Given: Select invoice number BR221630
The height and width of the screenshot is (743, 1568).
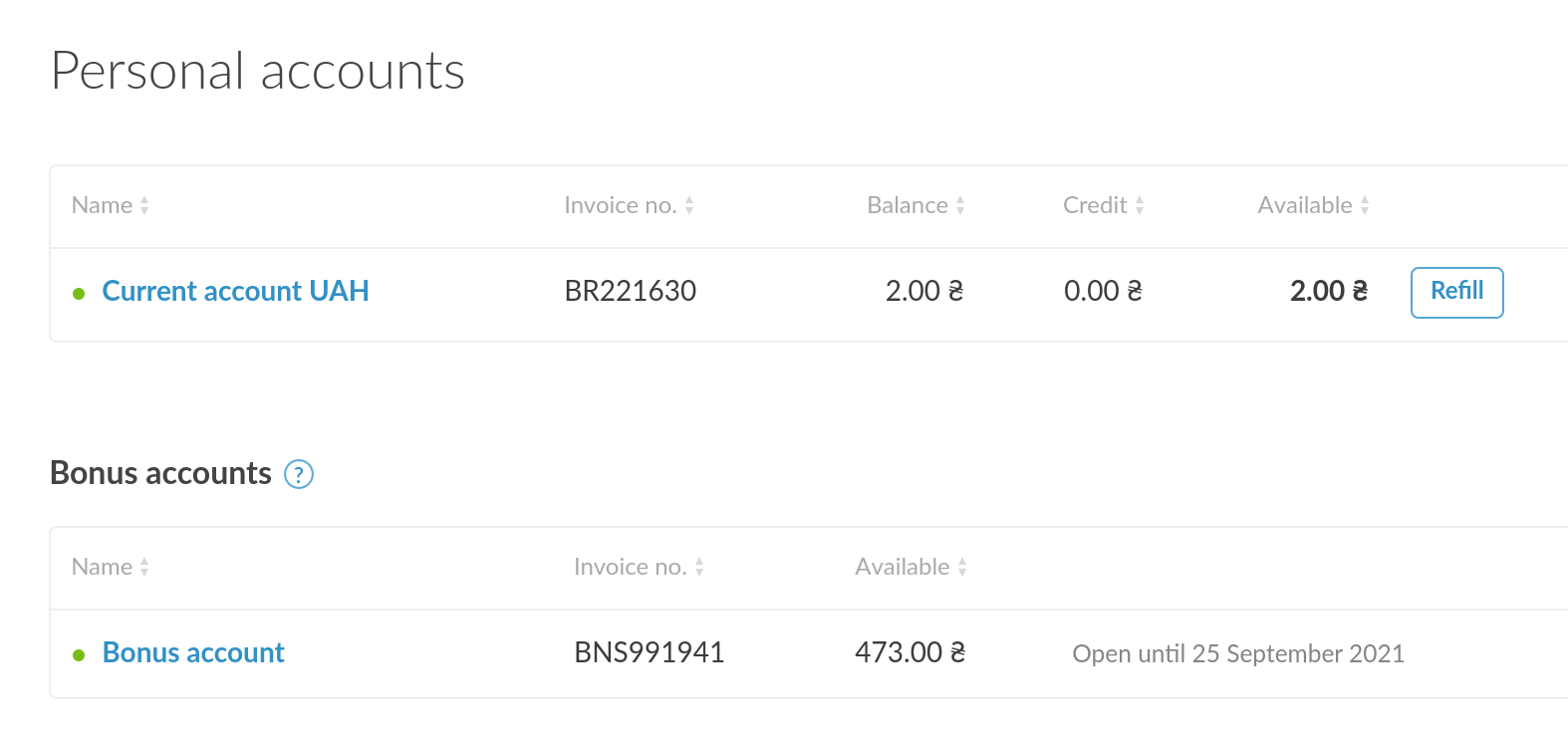Looking at the screenshot, I should coord(631,291).
